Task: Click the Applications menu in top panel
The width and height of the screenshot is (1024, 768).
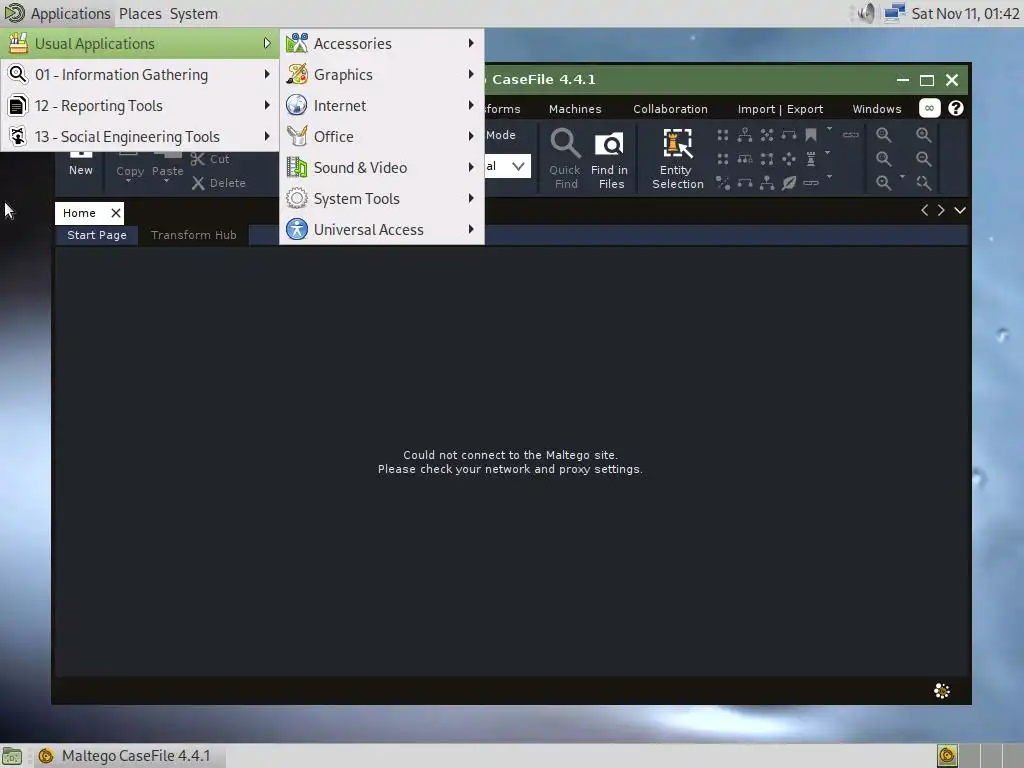Action: point(57,13)
